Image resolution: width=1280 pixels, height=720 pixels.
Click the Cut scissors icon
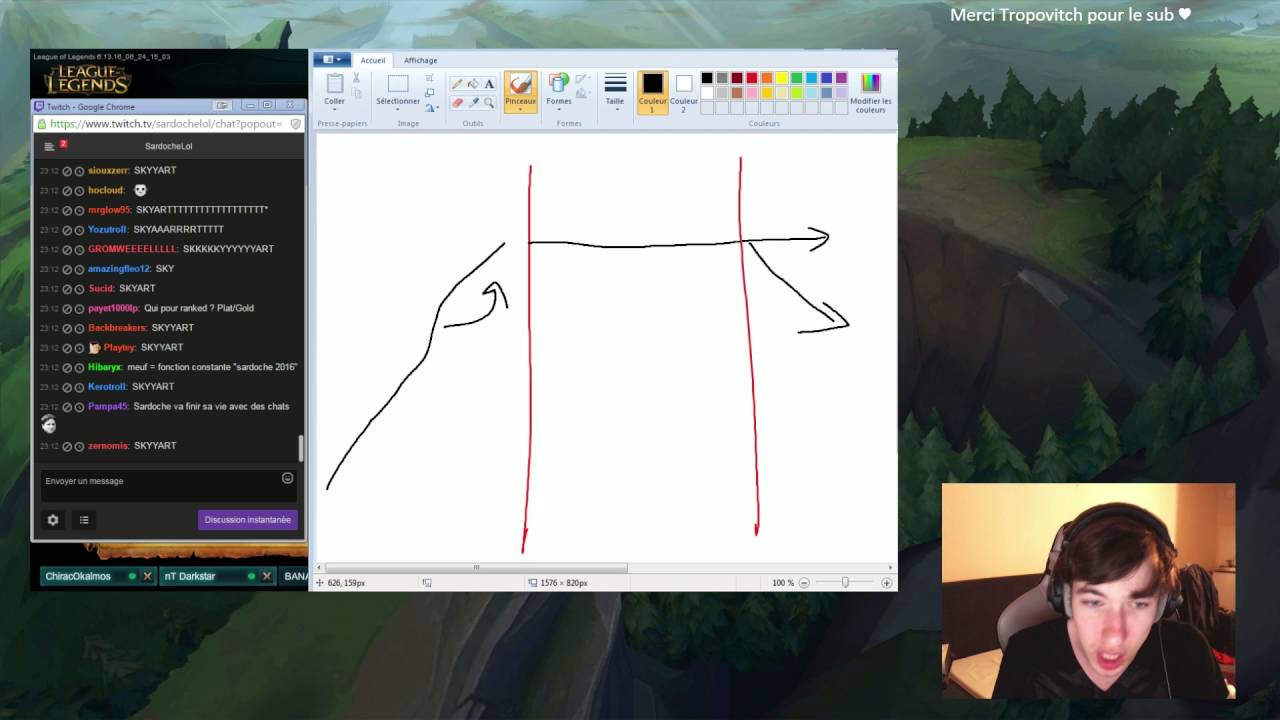pos(356,78)
